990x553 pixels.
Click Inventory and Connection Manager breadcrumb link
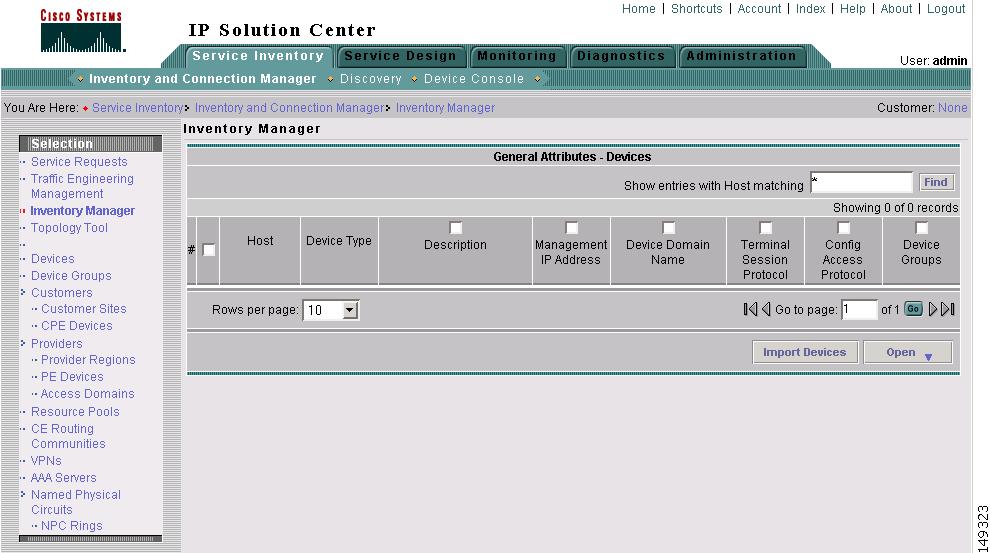pyautogui.click(x=289, y=108)
